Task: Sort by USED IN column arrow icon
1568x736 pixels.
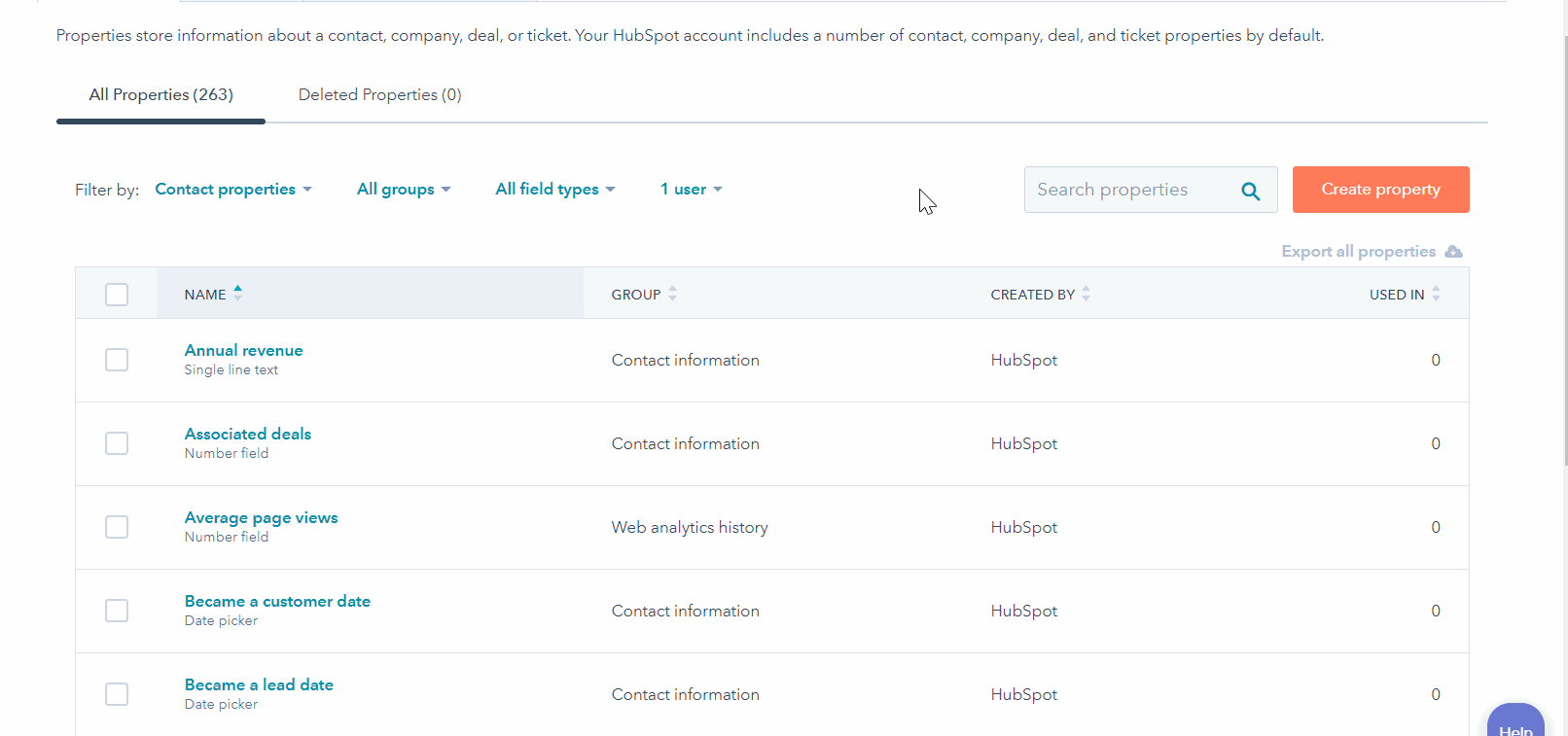Action: (x=1436, y=294)
